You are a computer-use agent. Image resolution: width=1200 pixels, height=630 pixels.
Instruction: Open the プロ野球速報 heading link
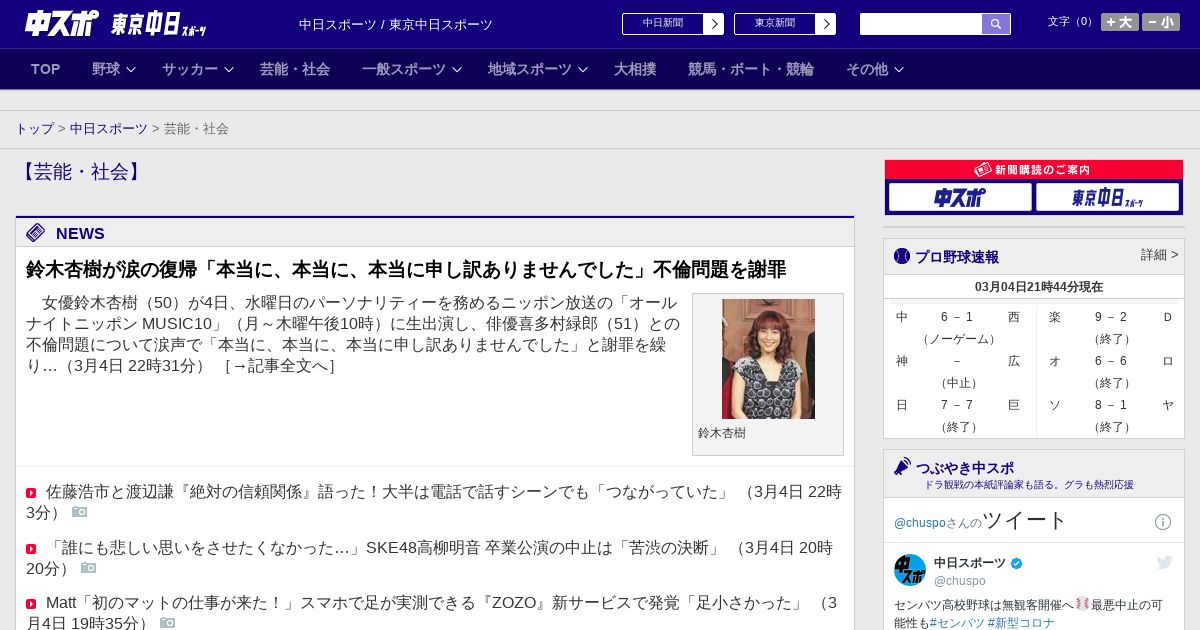pyautogui.click(x=957, y=257)
